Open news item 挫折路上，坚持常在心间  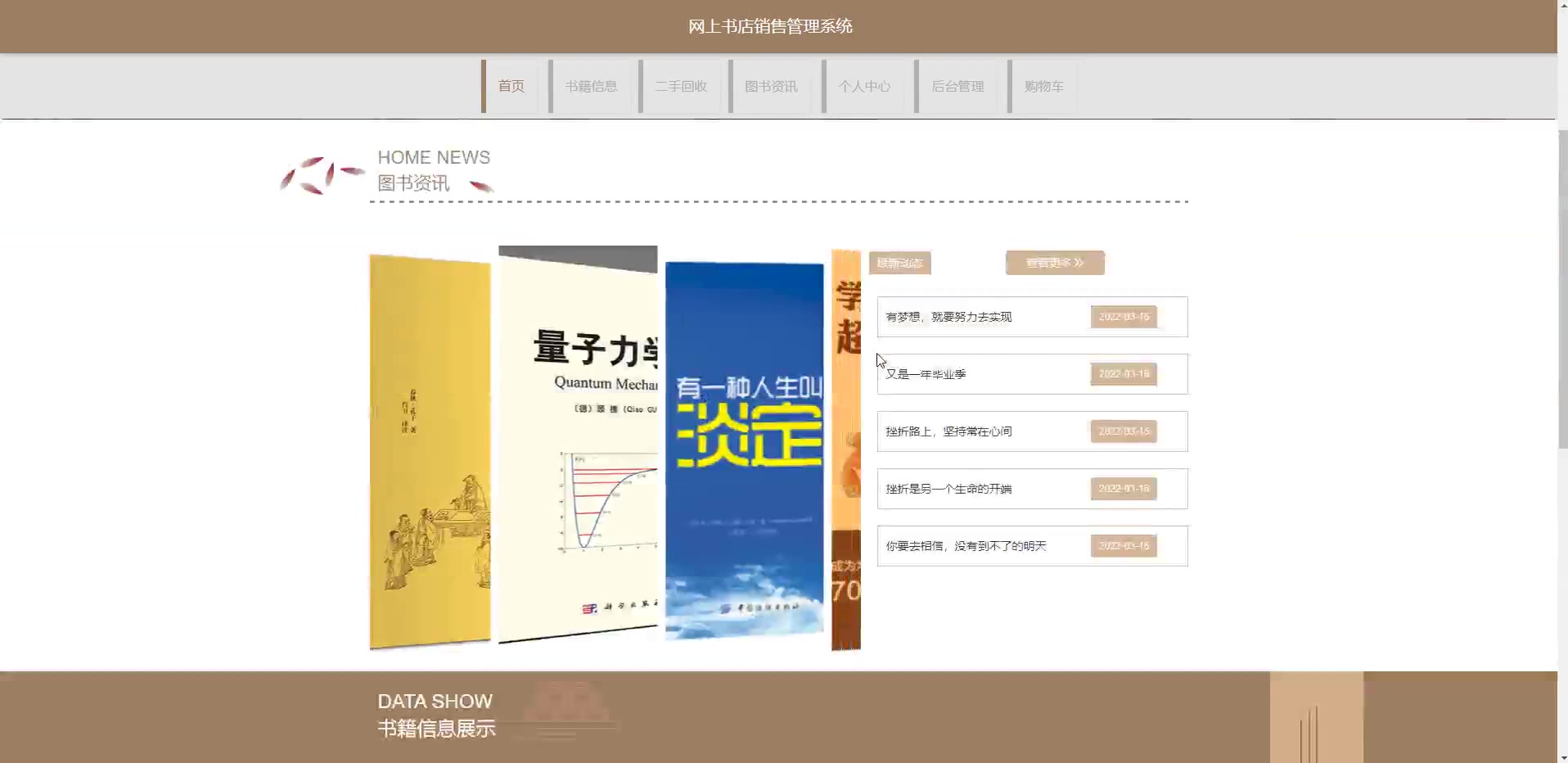pos(1032,431)
